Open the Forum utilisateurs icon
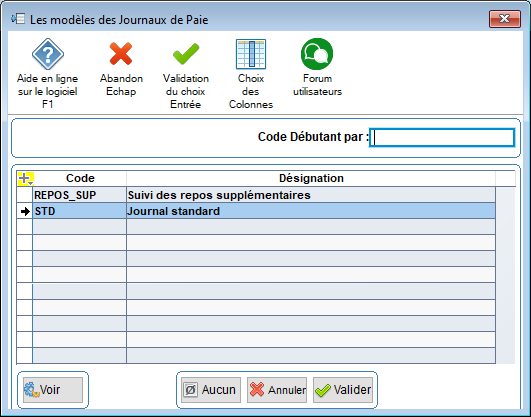The image size is (531, 417). [x=317, y=54]
